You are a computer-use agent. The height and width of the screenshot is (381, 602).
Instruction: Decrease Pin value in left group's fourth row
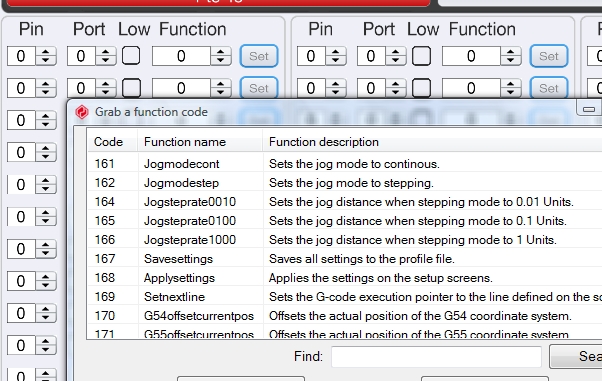(46, 157)
